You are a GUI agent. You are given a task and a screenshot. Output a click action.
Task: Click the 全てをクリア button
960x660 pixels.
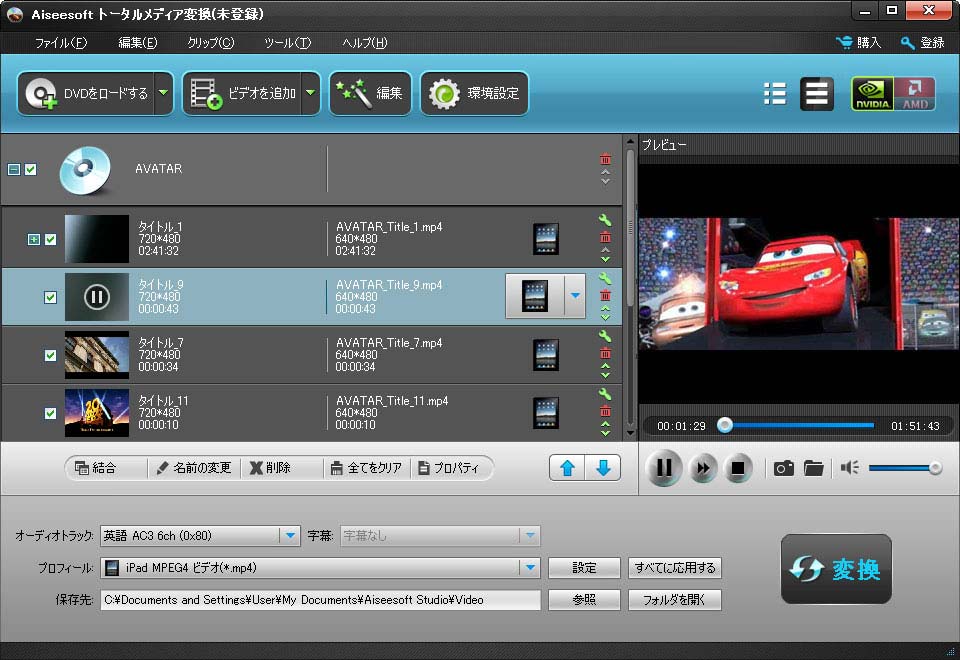366,468
